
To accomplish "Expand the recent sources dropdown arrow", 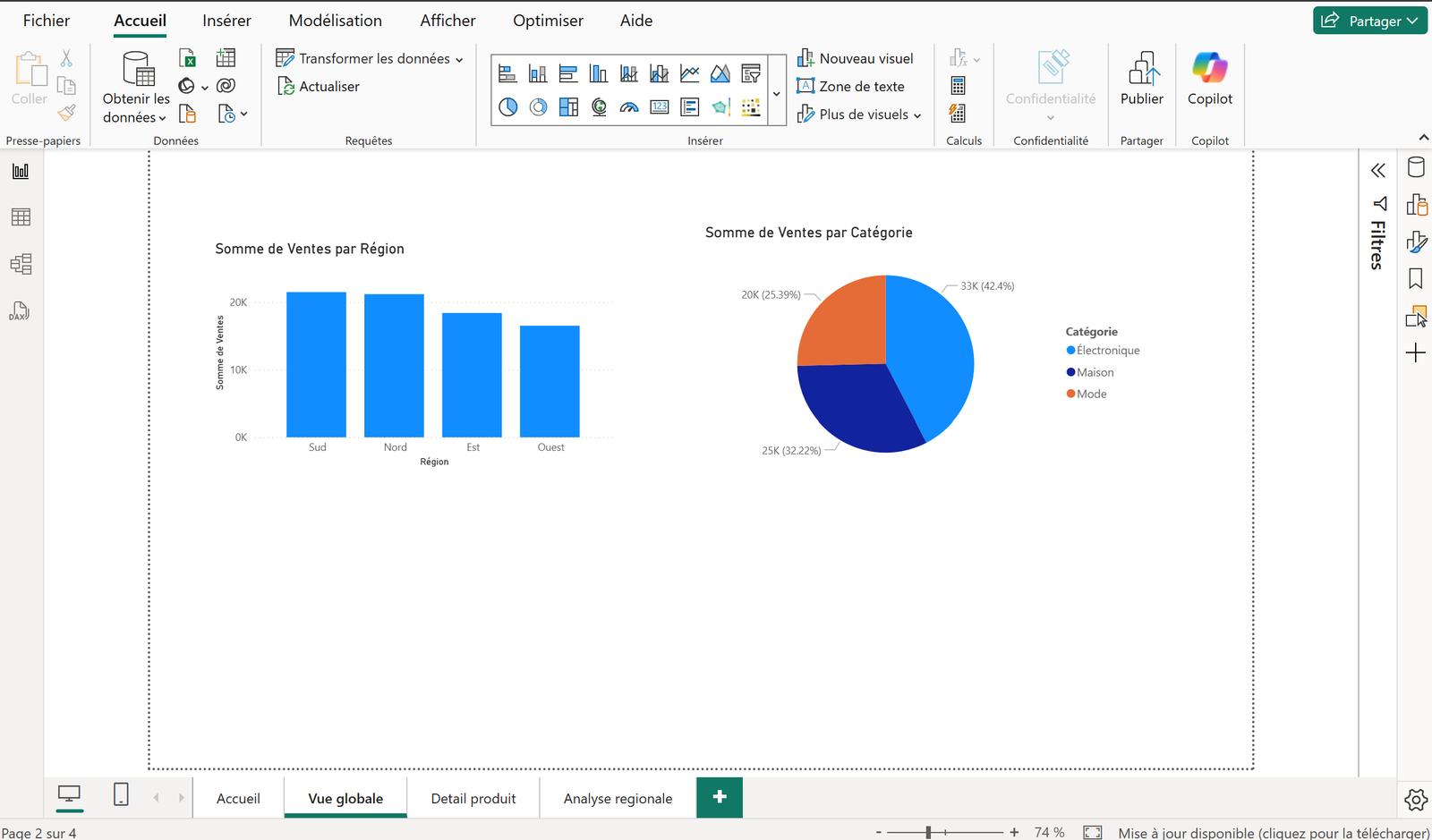I will tap(243, 115).
